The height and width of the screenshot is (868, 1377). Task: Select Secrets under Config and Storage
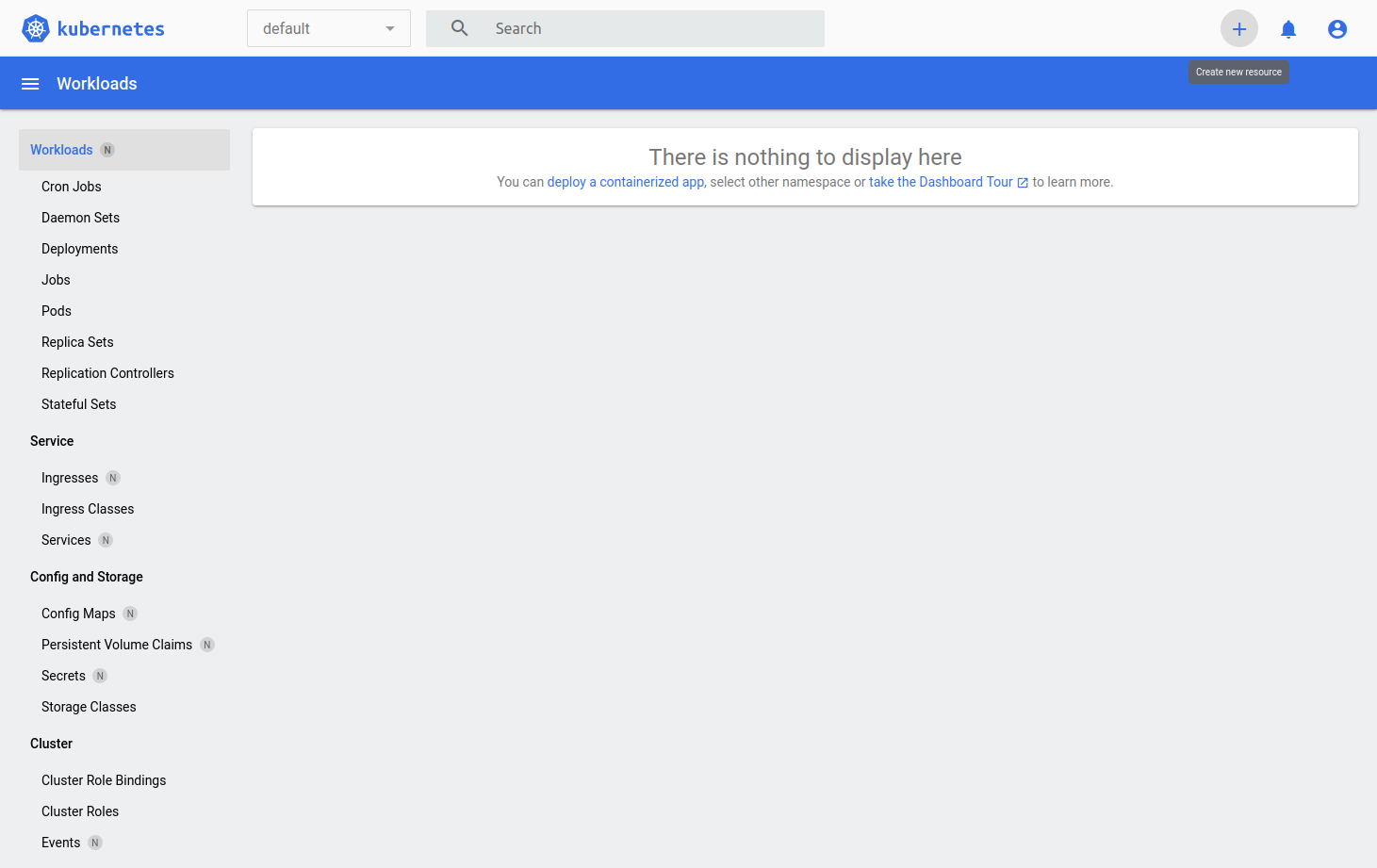click(63, 675)
